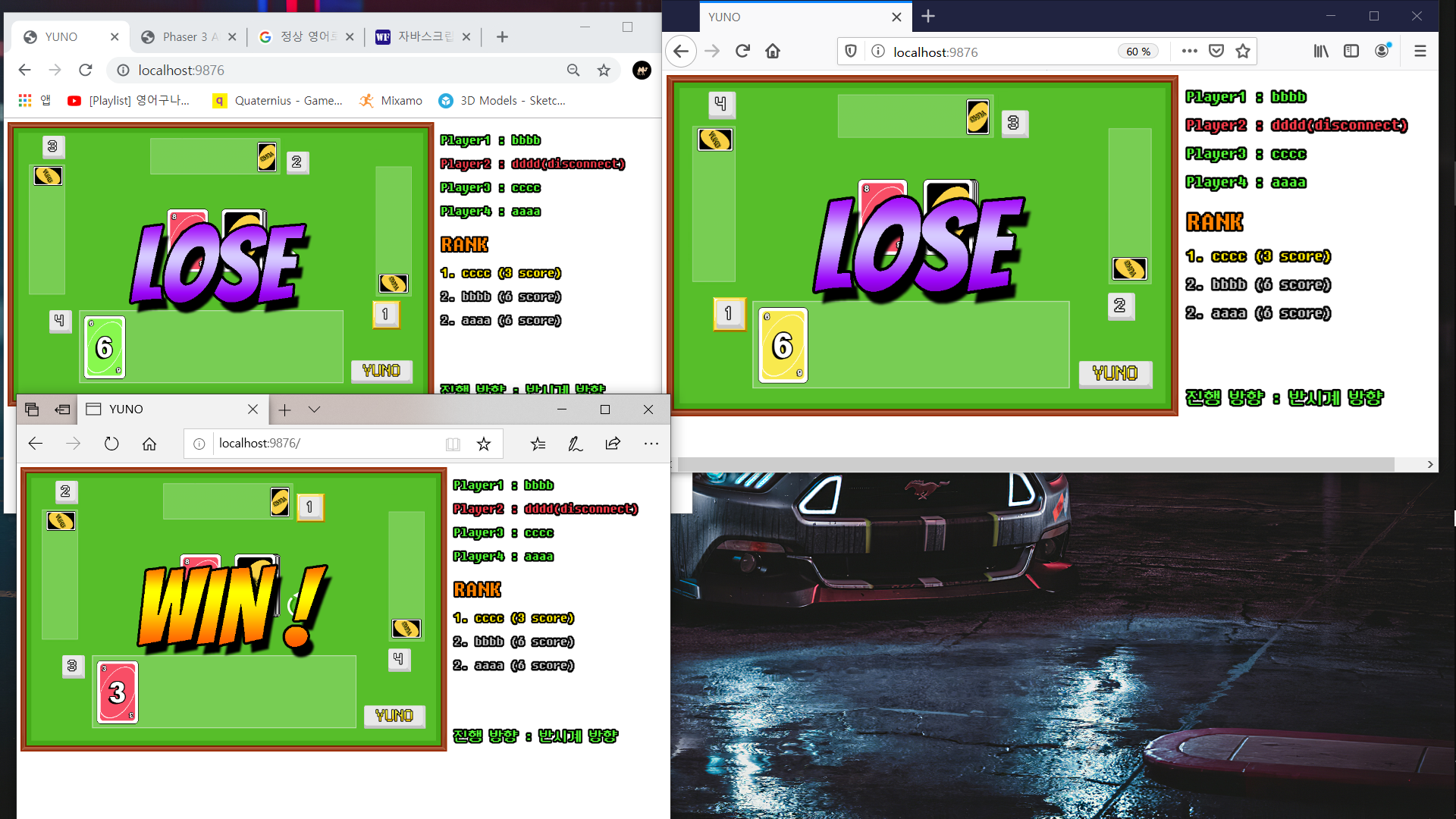Viewport: 1456px width, 819px height.
Task: Bookmark page with Chrome star icon
Action: pyautogui.click(x=604, y=71)
